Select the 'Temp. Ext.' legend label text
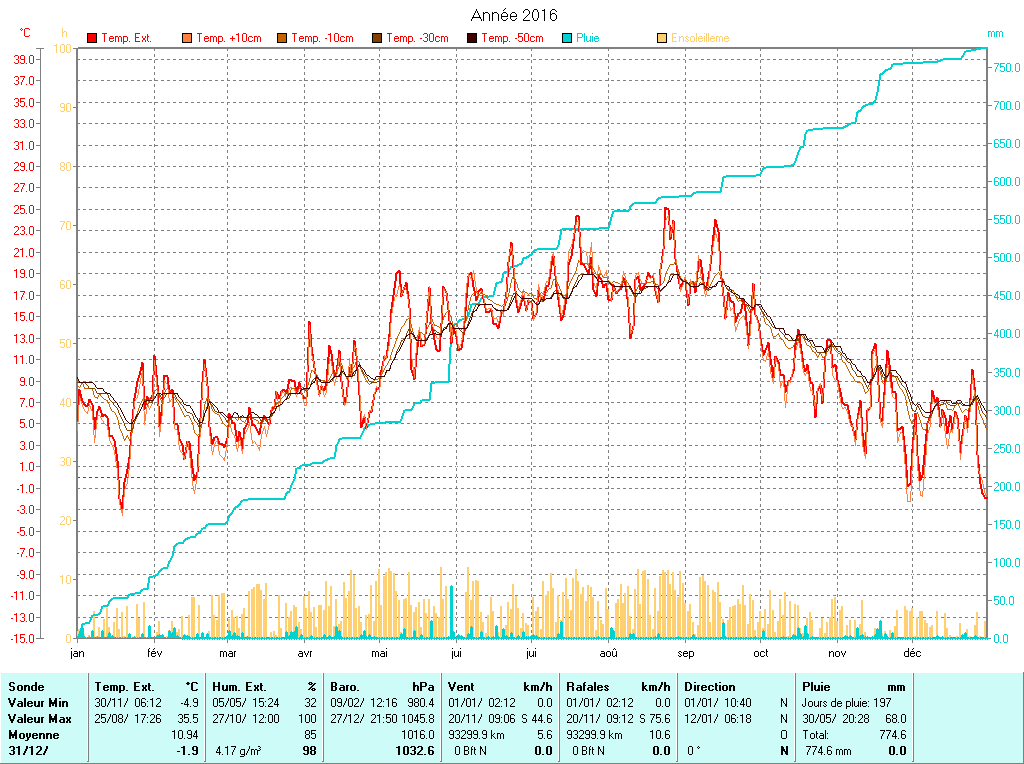 pyautogui.click(x=126, y=38)
